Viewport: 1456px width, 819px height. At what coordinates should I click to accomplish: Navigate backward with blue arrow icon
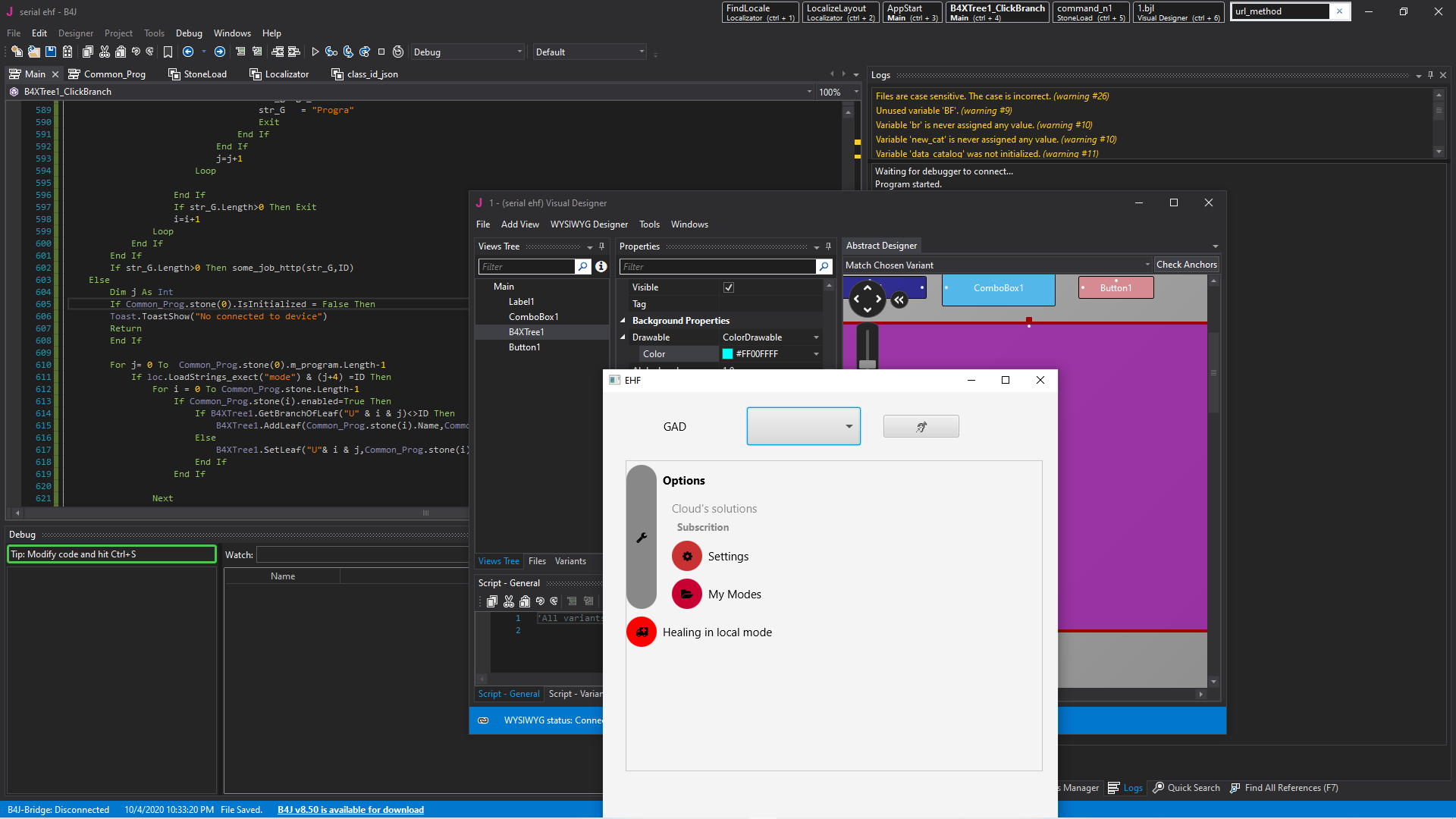188,52
